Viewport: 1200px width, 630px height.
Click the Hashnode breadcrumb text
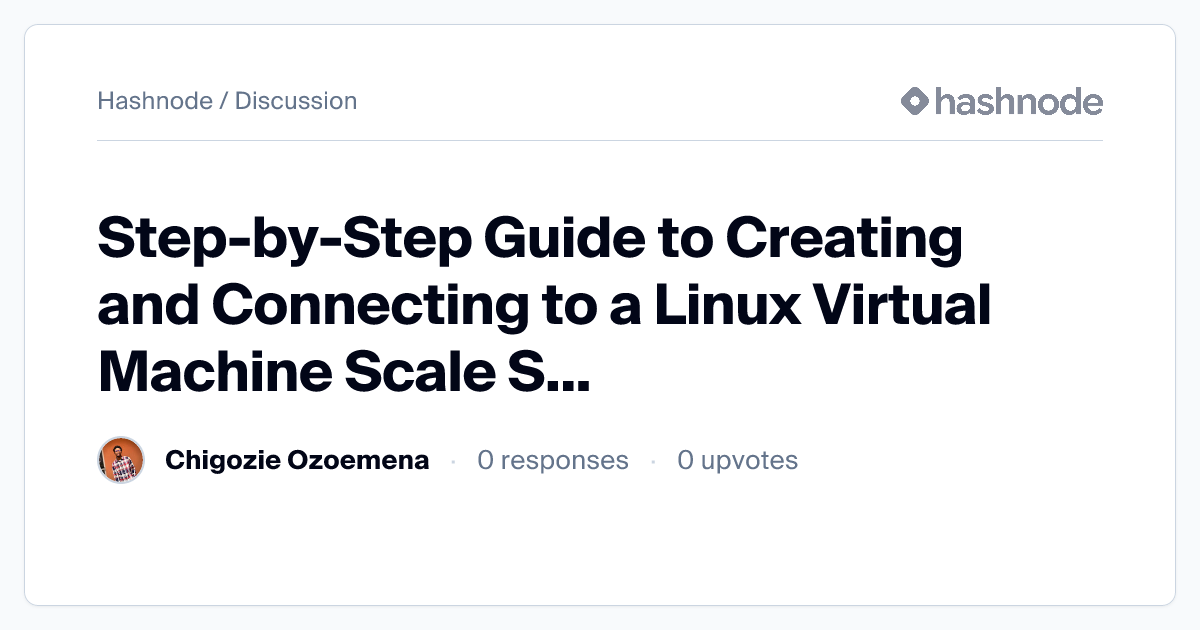tap(155, 101)
